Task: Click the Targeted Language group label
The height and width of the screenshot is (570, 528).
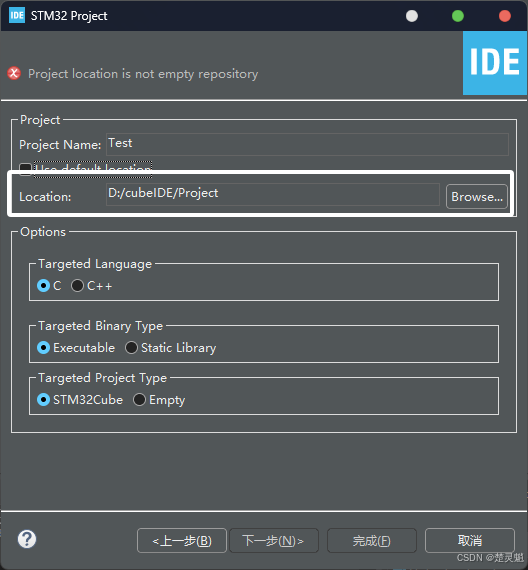Action: [x=95, y=264]
